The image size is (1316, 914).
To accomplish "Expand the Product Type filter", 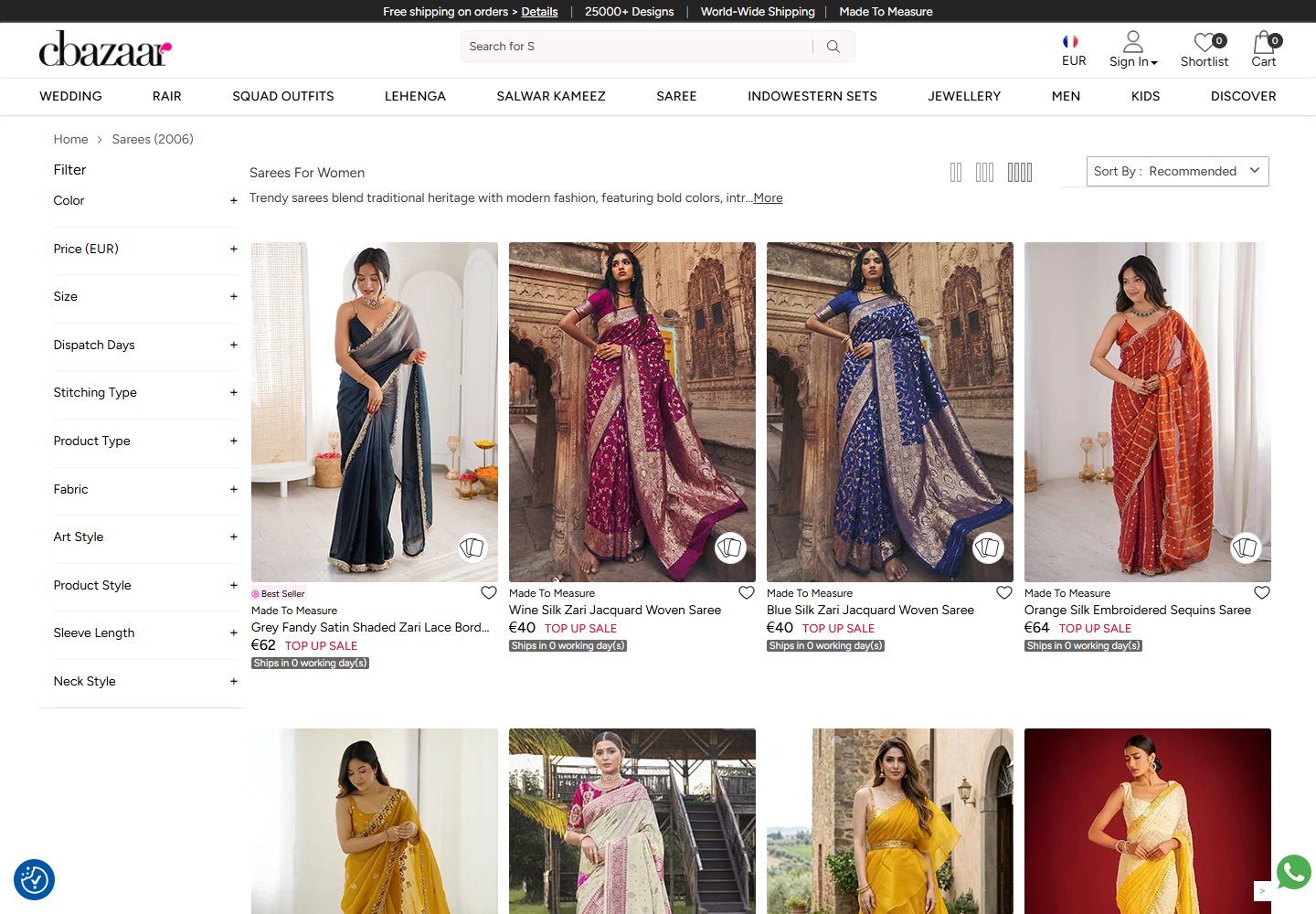I will click(234, 441).
